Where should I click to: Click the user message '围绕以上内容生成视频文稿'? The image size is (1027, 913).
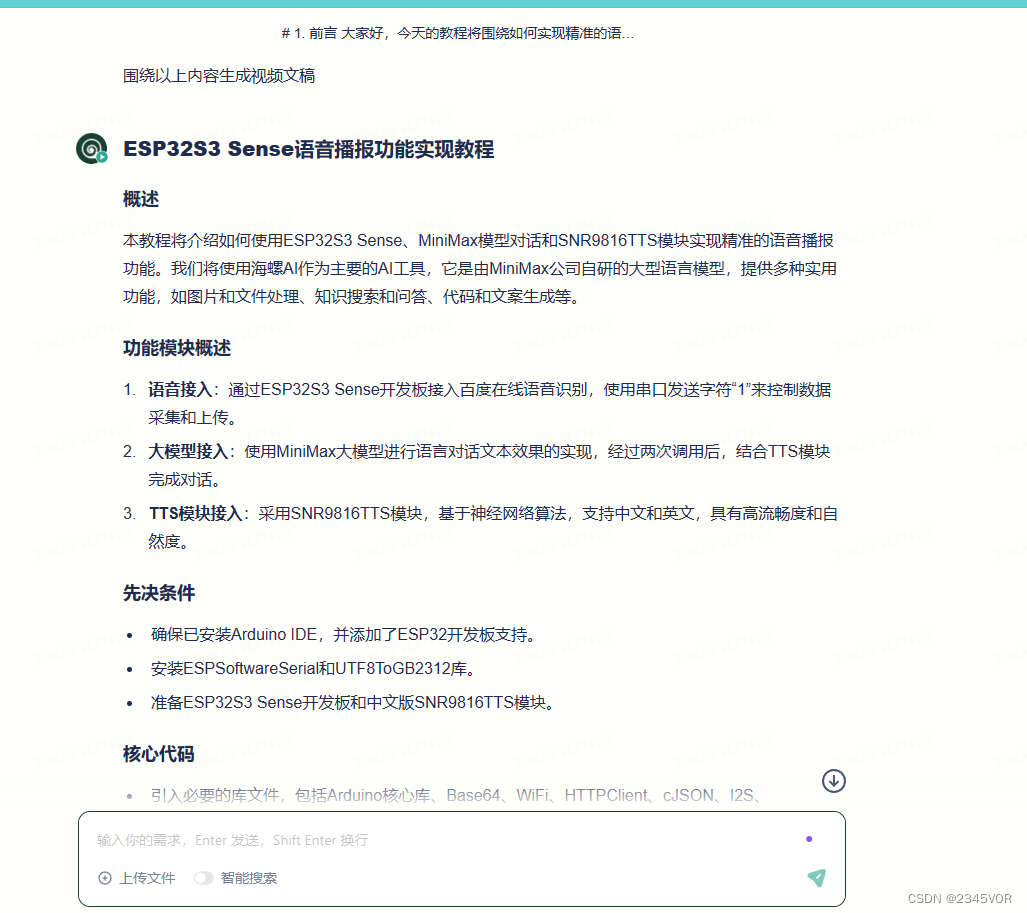click(219, 76)
